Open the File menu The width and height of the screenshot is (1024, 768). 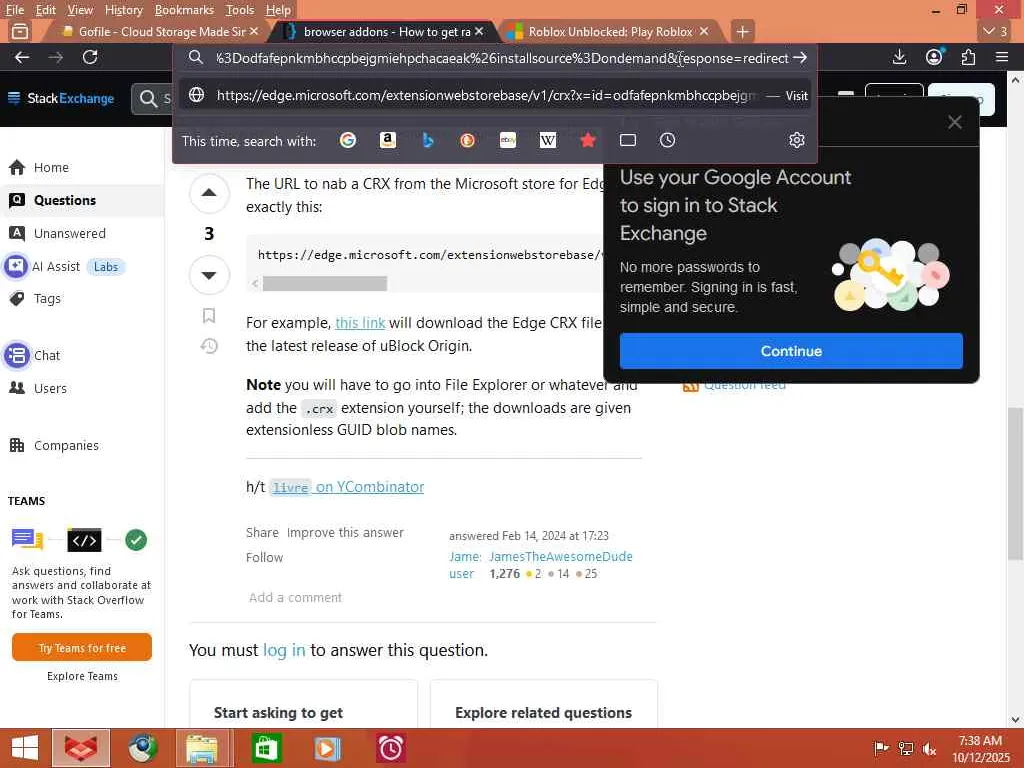click(14, 10)
